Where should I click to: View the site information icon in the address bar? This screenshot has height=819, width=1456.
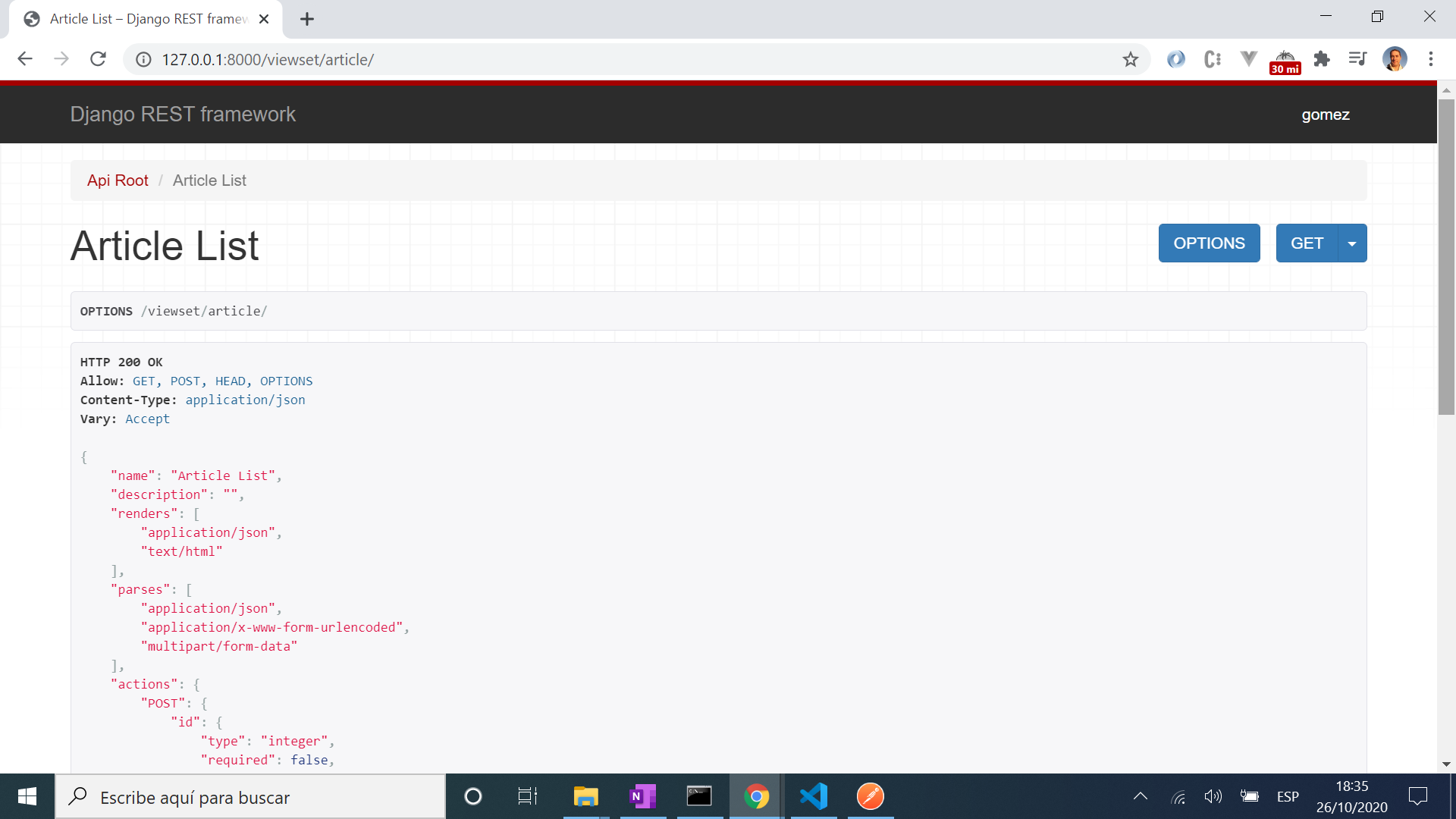click(143, 59)
